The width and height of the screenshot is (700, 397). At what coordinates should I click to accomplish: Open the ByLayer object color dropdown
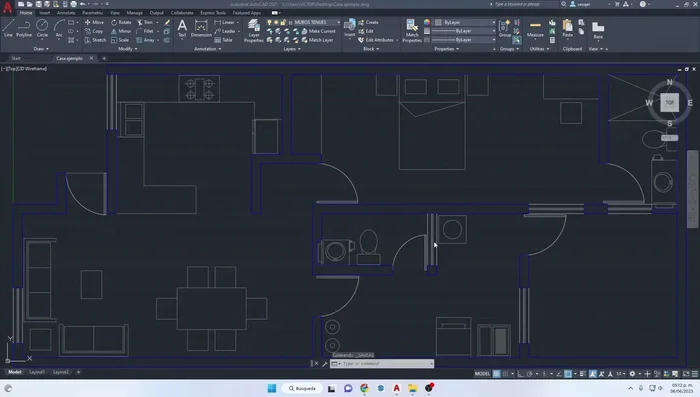click(x=465, y=22)
